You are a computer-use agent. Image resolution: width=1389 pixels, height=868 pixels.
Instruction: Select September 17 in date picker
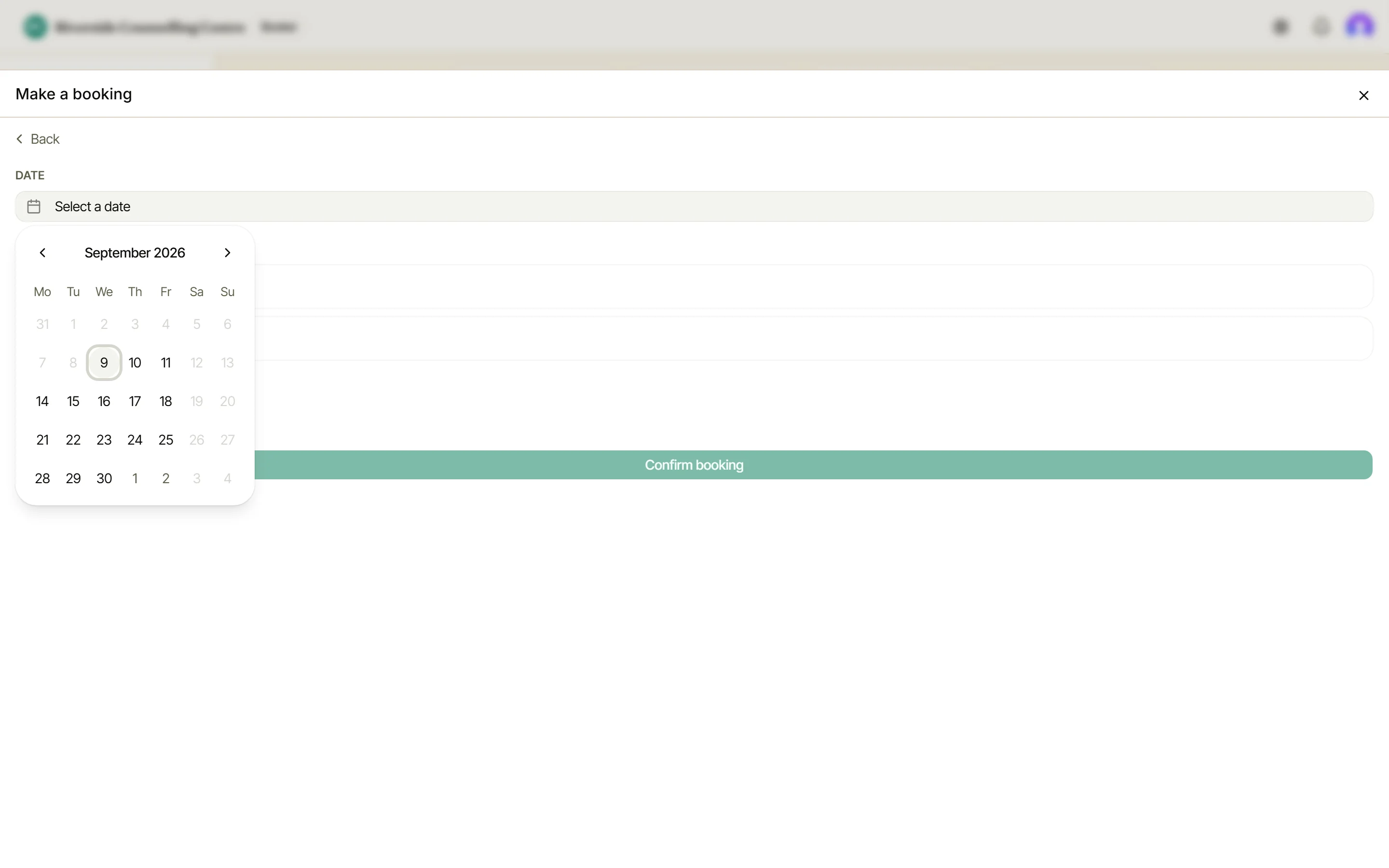point(135,401)
